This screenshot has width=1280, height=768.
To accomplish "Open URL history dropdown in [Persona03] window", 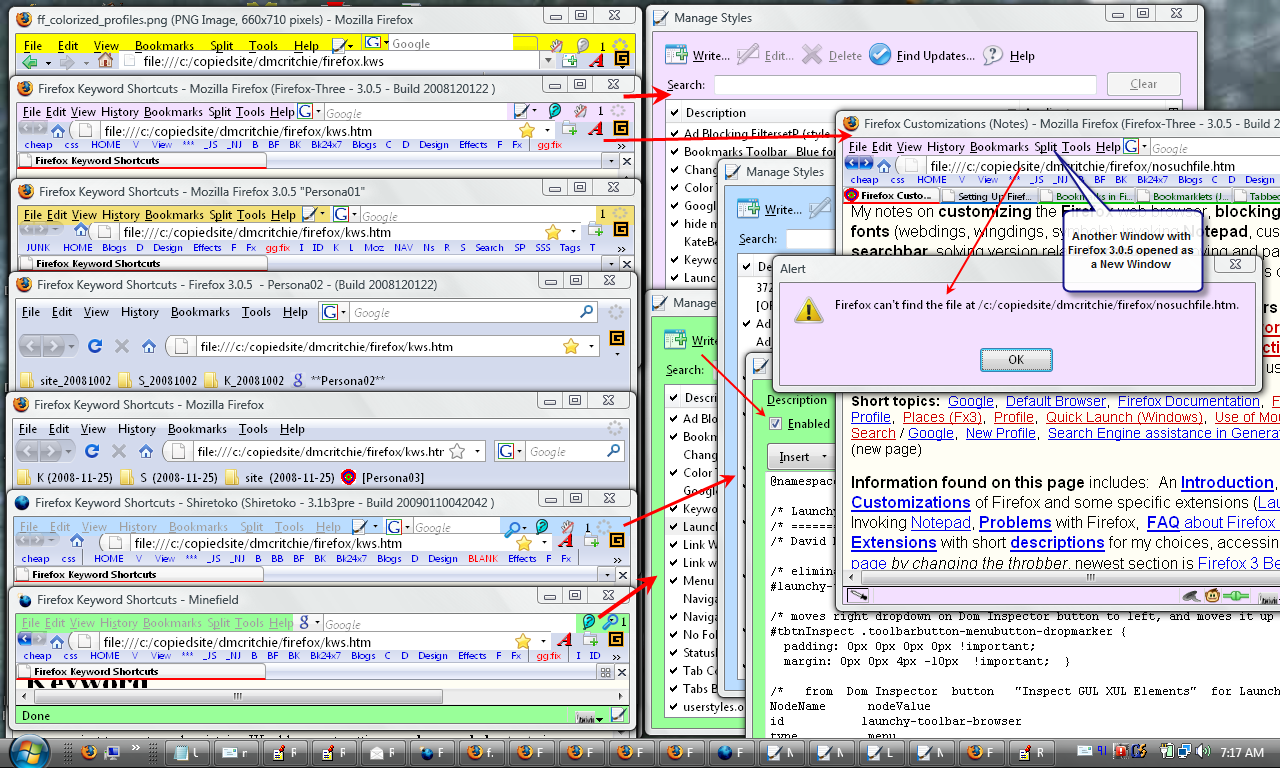I will pyautogui.click(x=476, y=452).
